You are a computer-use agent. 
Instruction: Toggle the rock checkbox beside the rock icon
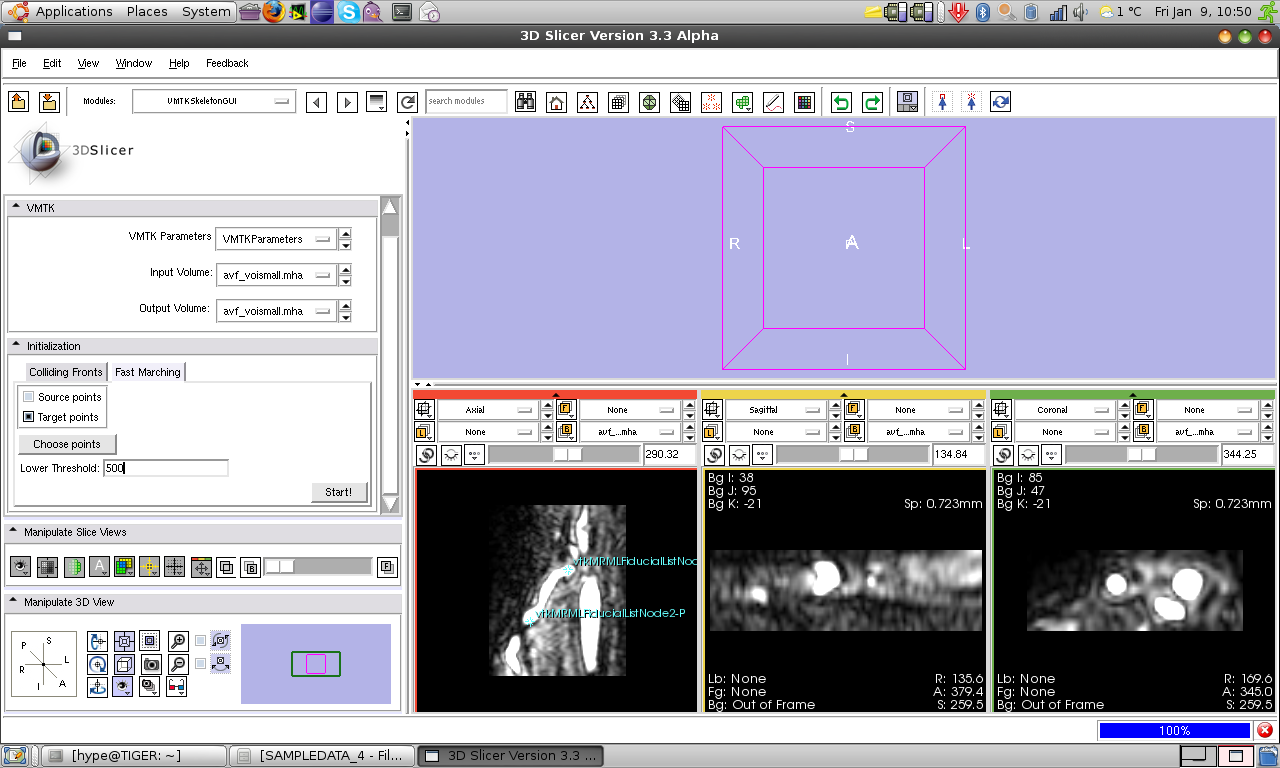pos(201,664)
